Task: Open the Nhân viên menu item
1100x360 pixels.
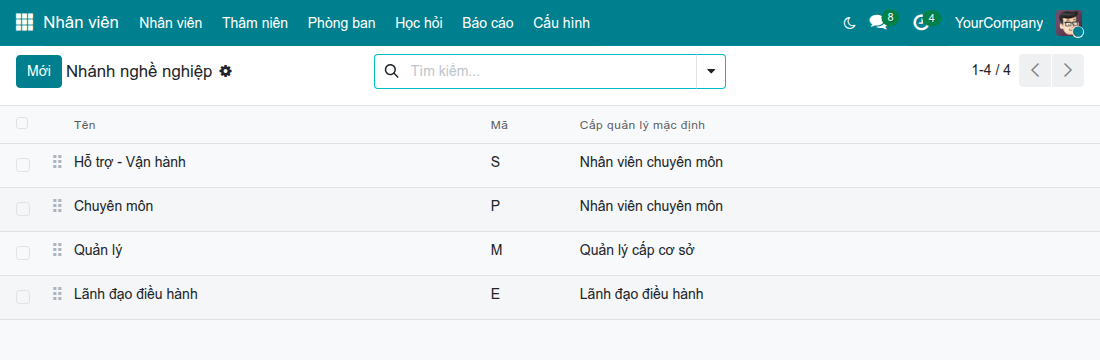Action: pos(170,23)
